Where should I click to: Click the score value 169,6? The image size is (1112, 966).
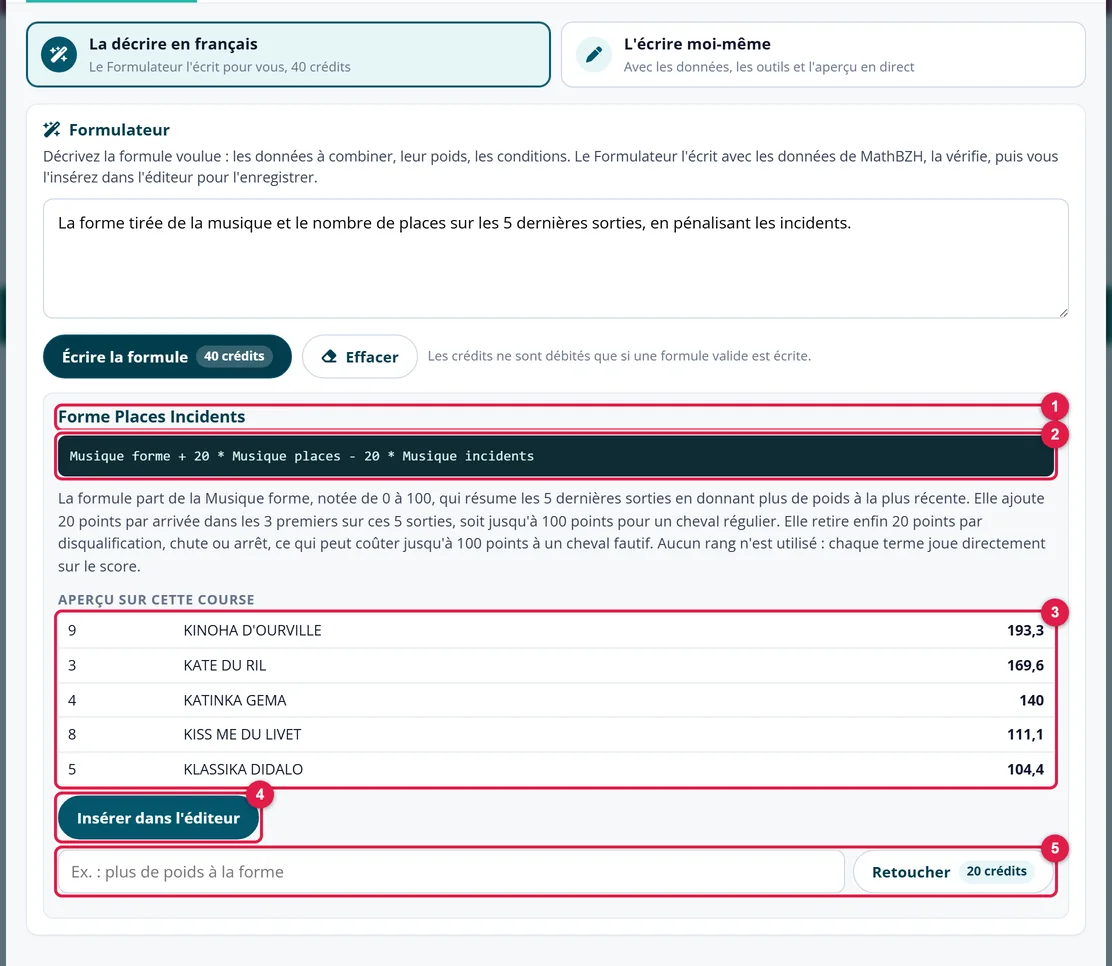click(x=1025, y=665)
